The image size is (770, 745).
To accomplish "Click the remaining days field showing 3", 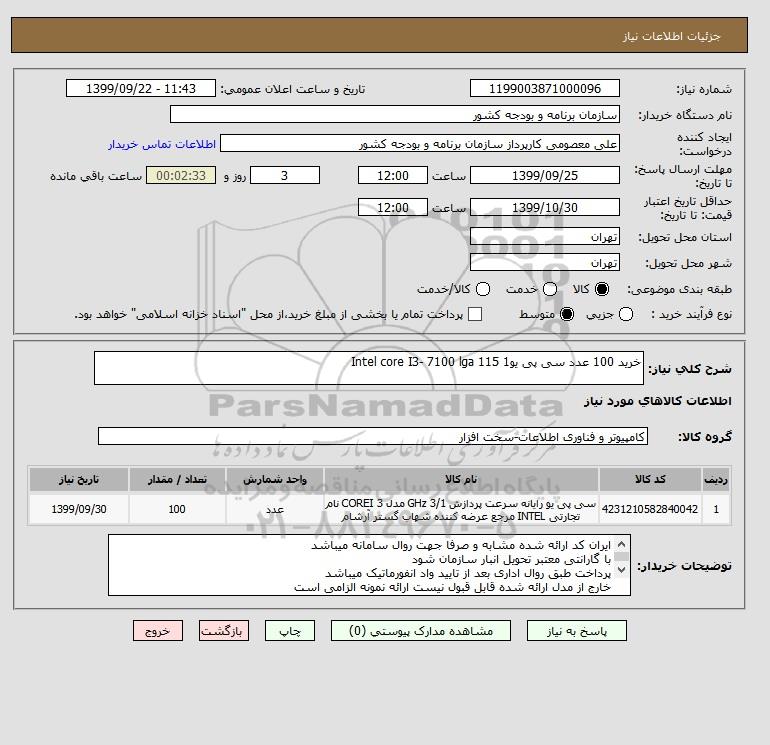I will coord(285,175).
